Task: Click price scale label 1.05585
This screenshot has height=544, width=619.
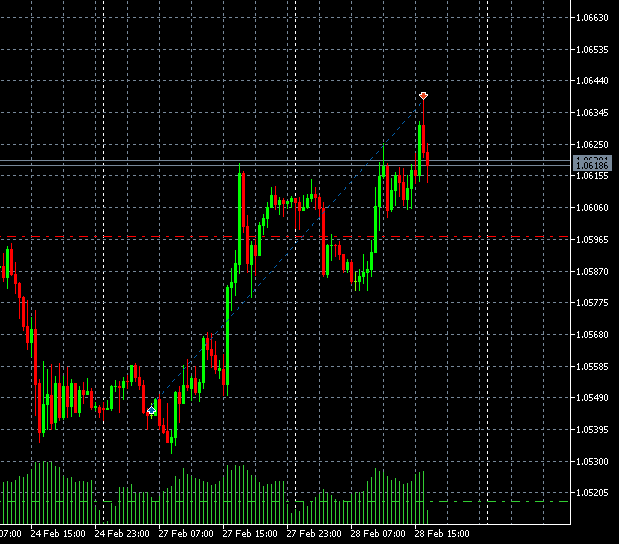Action: [593, 366]
